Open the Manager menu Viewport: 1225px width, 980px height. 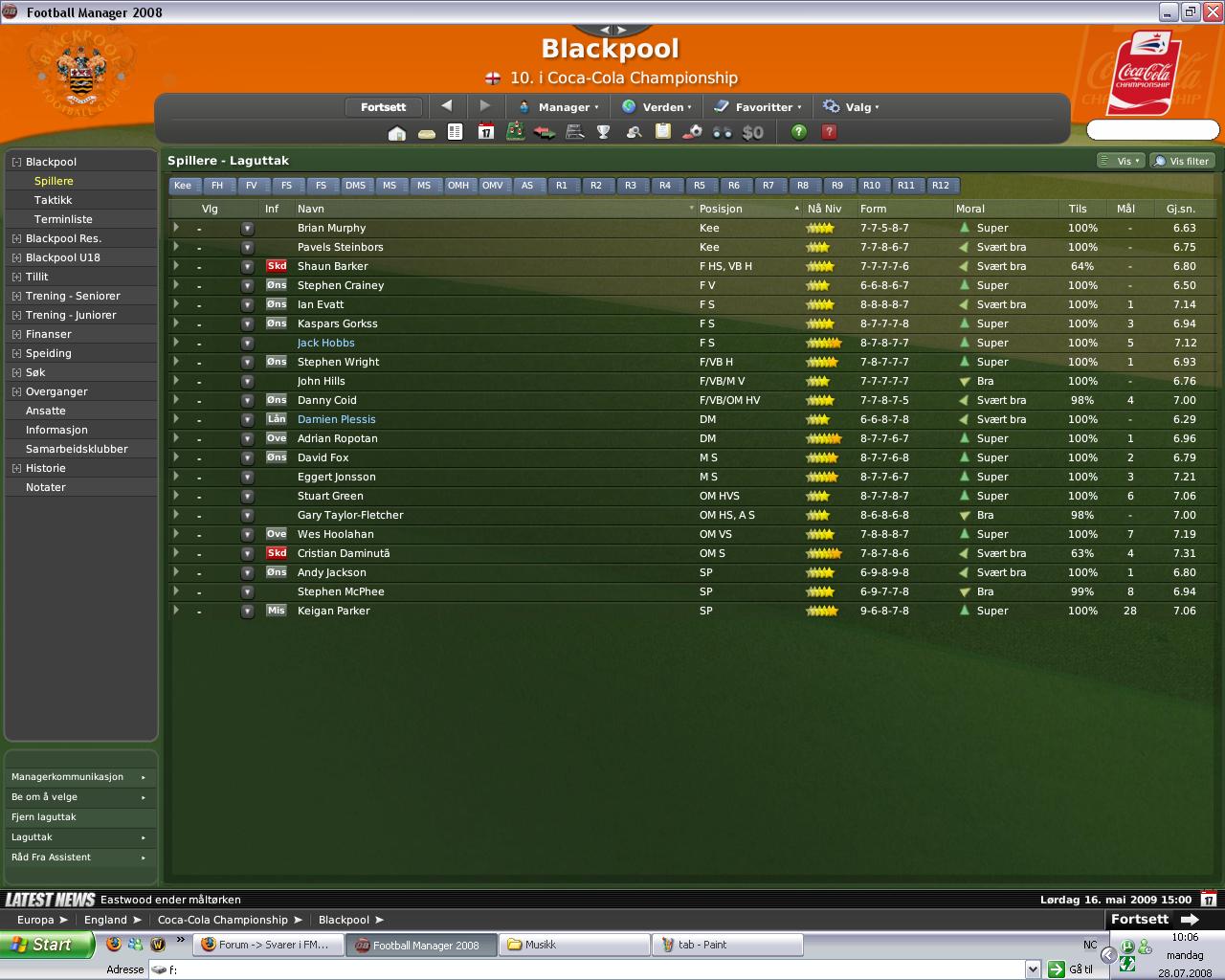click(558, 107)
